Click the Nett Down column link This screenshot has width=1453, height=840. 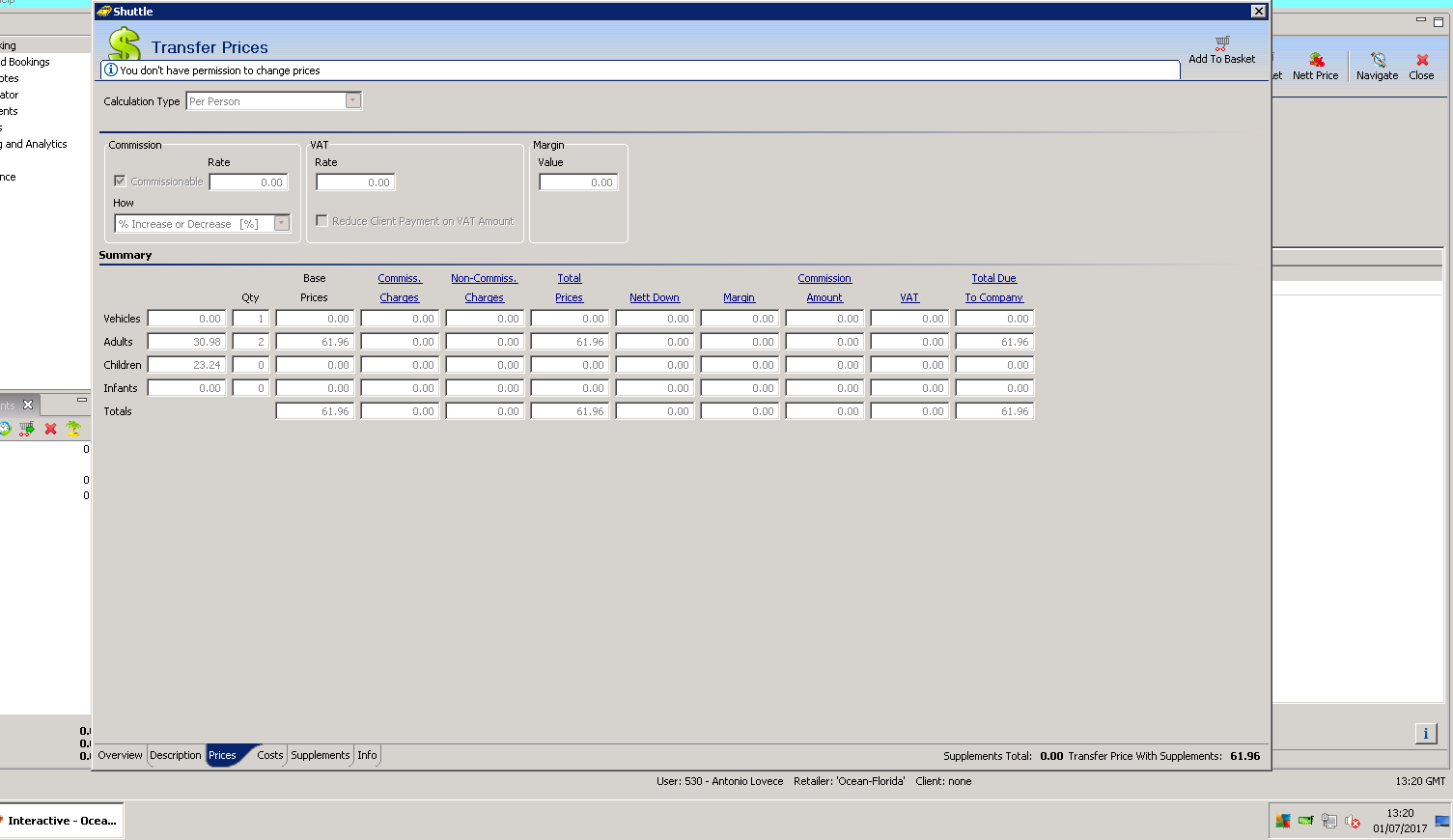point(655,297)
